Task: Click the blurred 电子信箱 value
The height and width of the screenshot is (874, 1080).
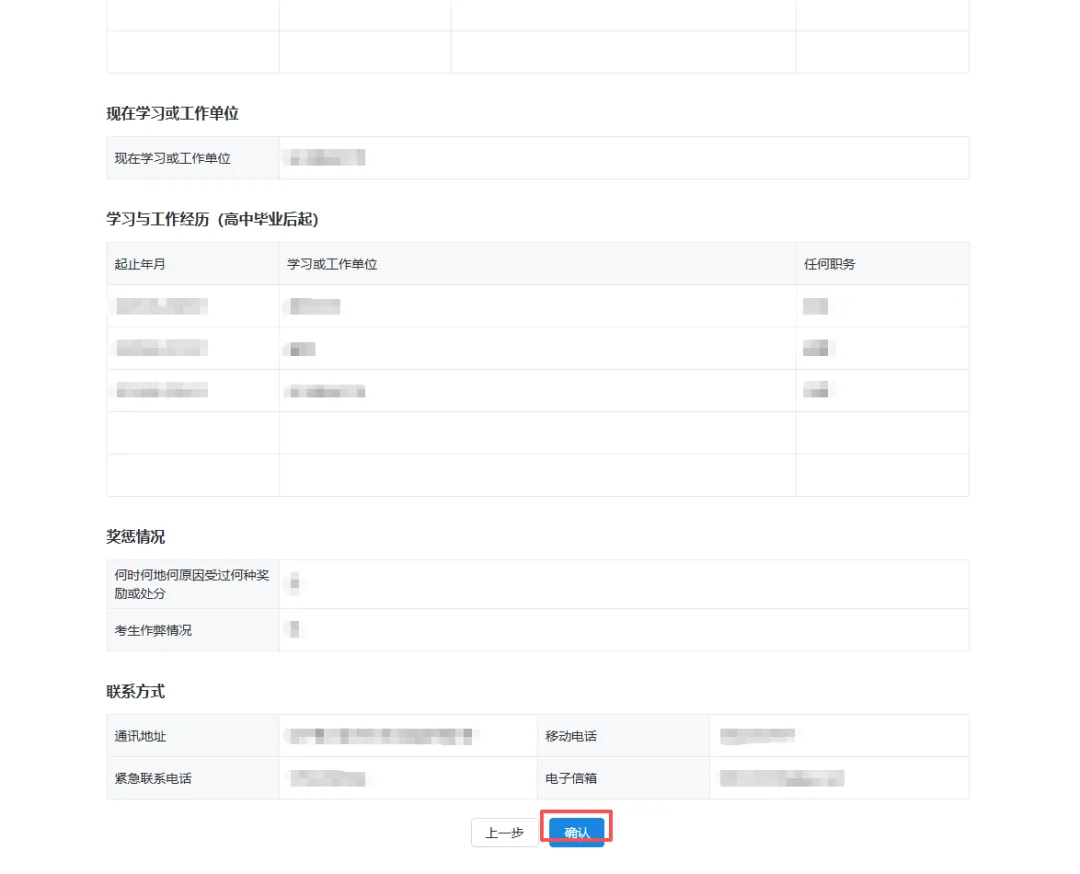Action: click(782, 778)
